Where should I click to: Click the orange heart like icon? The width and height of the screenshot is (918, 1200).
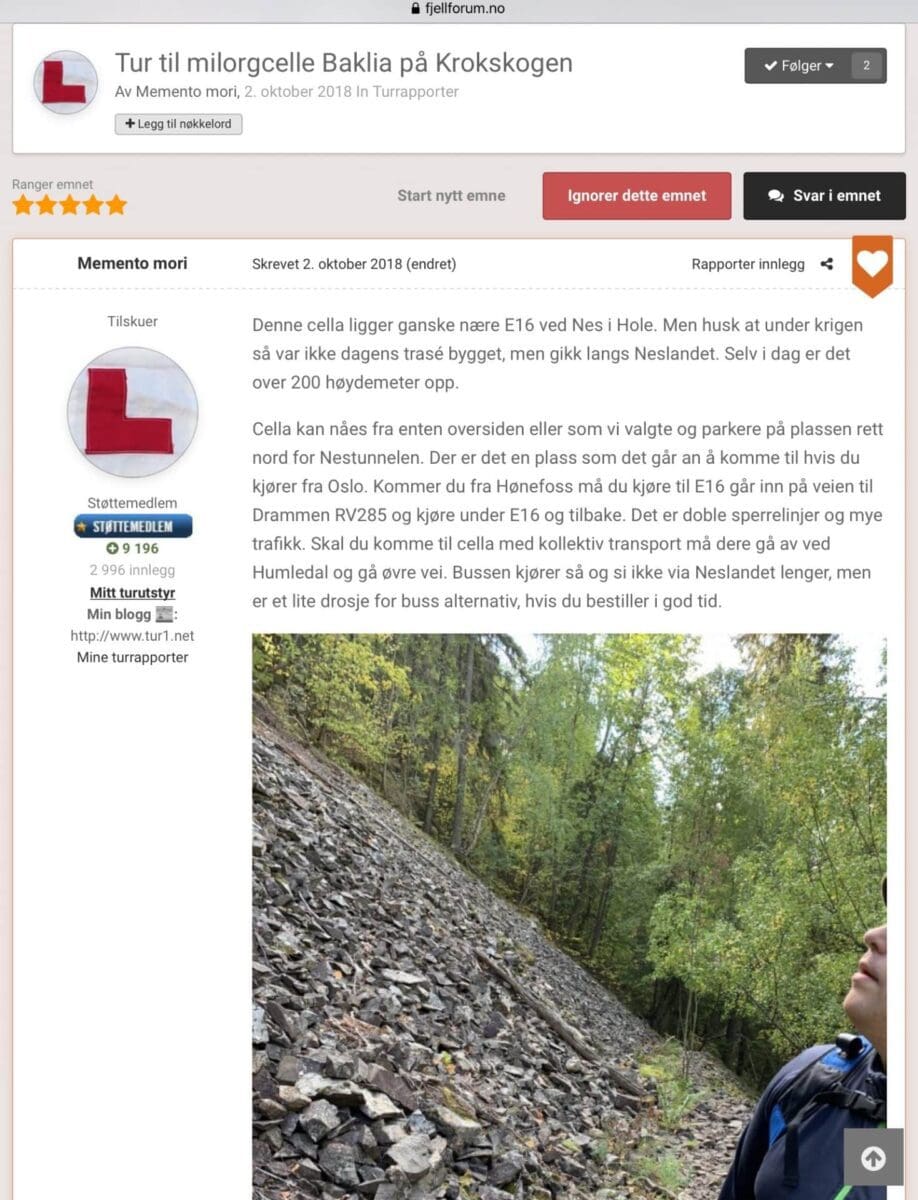coord(872,265)
